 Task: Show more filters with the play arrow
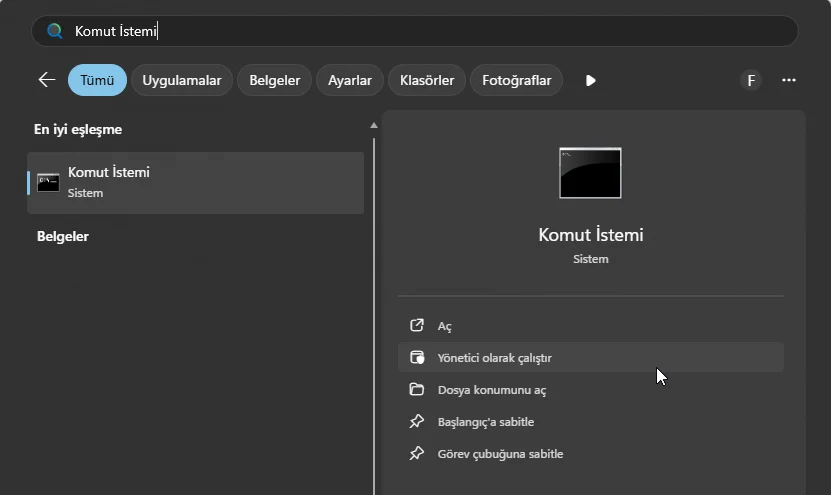[x=590, y=81]
